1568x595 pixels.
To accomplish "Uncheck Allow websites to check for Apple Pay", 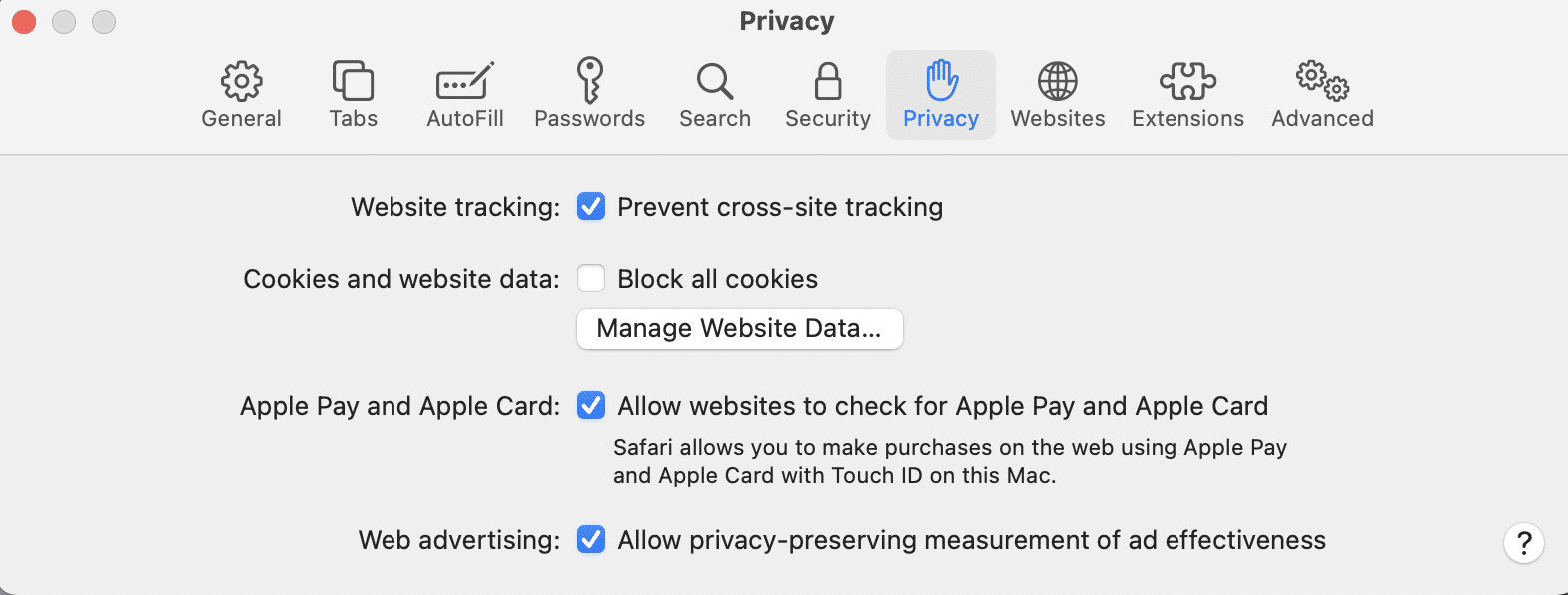I will point(591,406).
